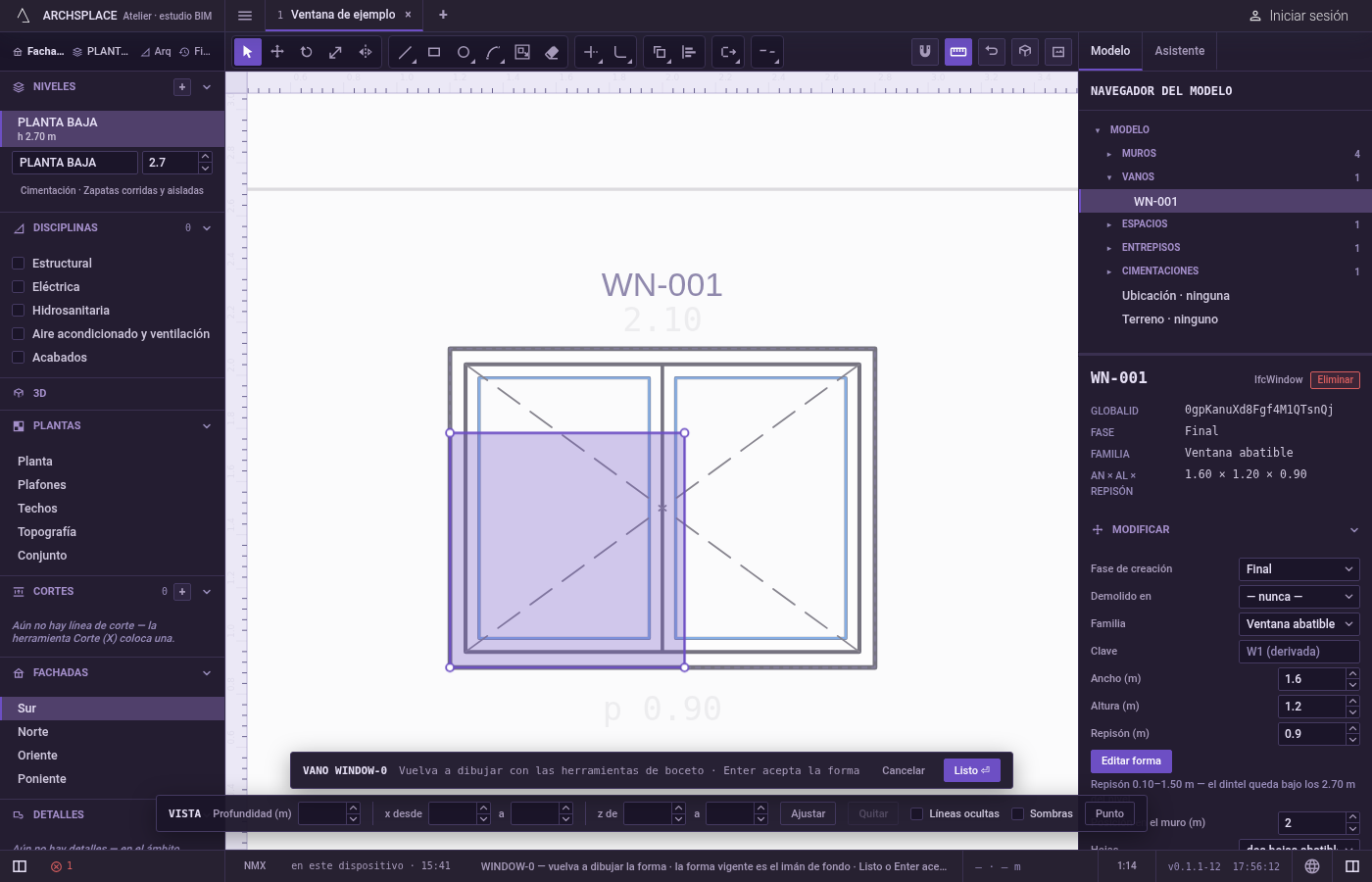The height and width of the screenshot is (882, 1372).
Task: Activate the eraser tool
Action: [552, 52]
